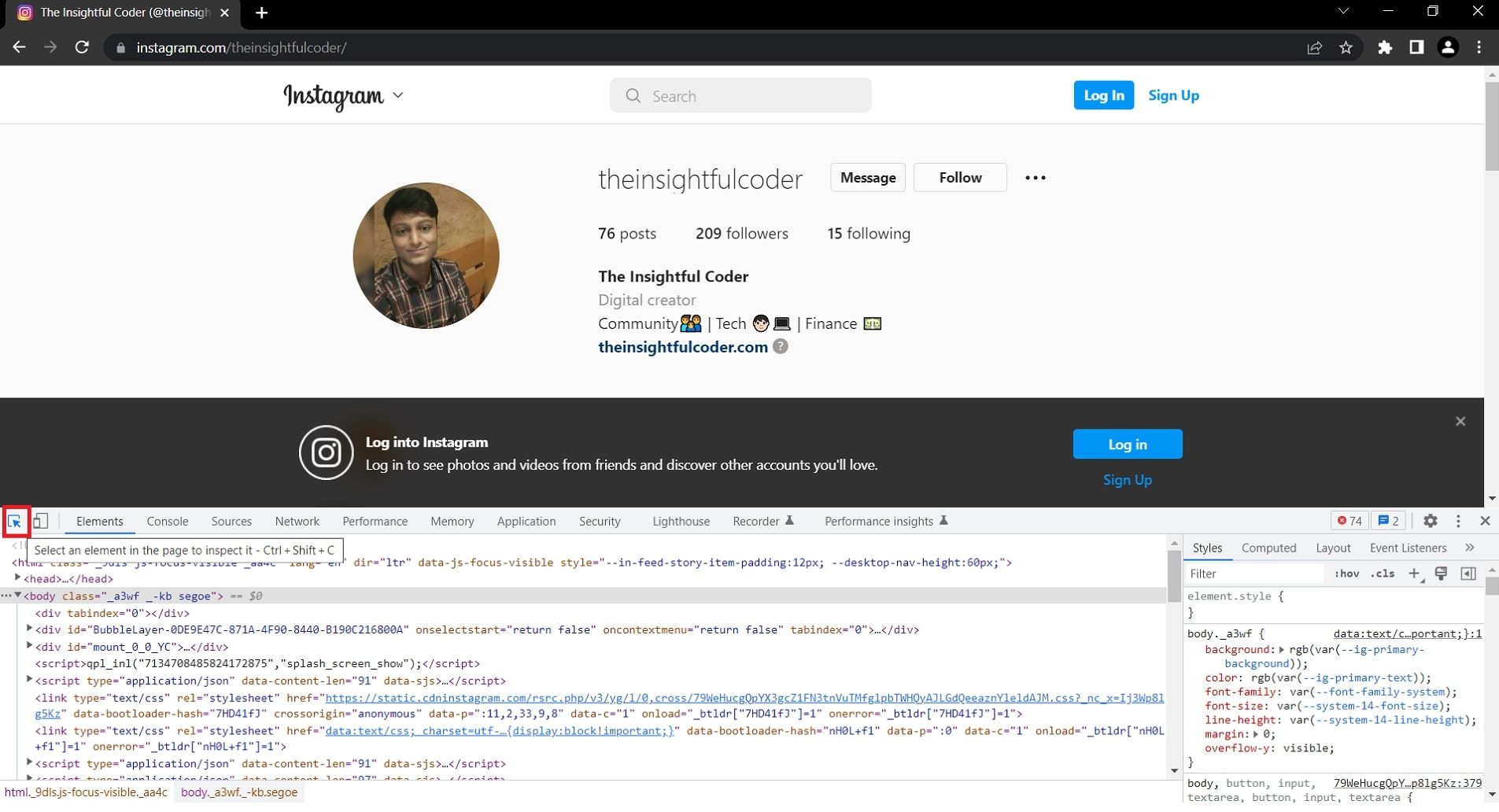1499x812 pixels.
Task: Switch to the Sources tab
Action: pyautogui.click(x=231, y=521)
